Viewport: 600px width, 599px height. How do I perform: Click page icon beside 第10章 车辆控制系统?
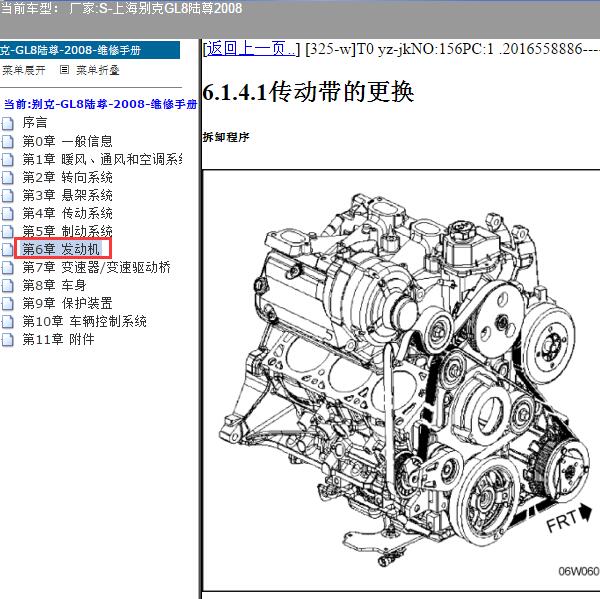coord(7,321)
